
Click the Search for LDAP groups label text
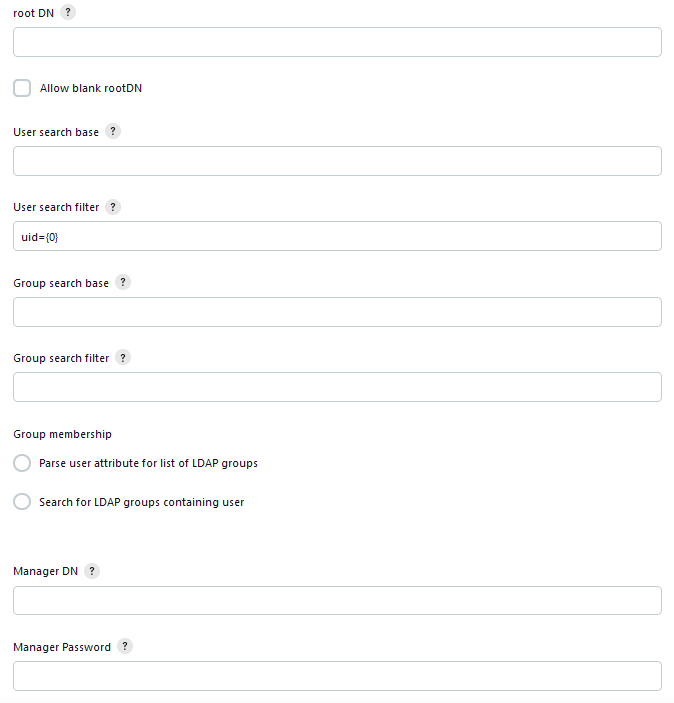pos(141,502)
